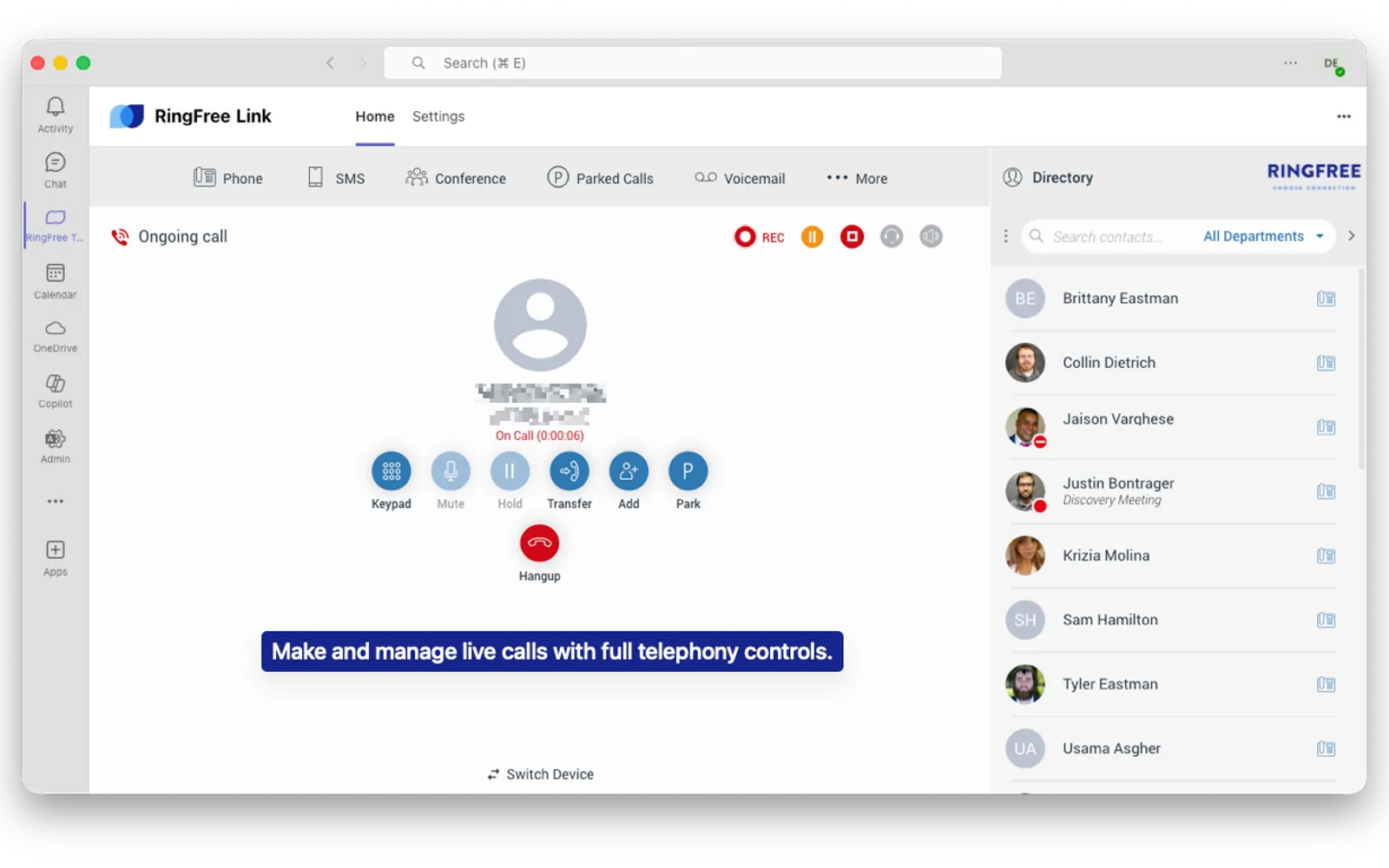Select contact Jaison Varghese
Viewport: 1389px width, 868px height.
pos(1169,427)
